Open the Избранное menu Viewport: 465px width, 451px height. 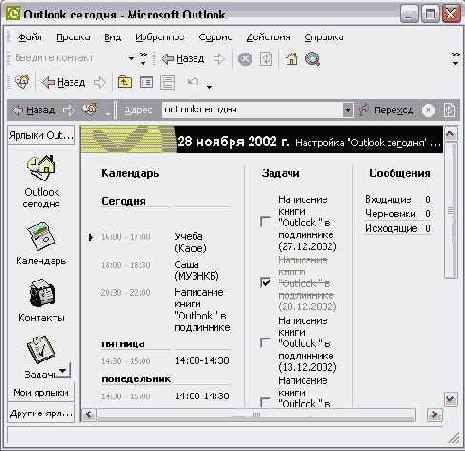(x=160, y=37)
